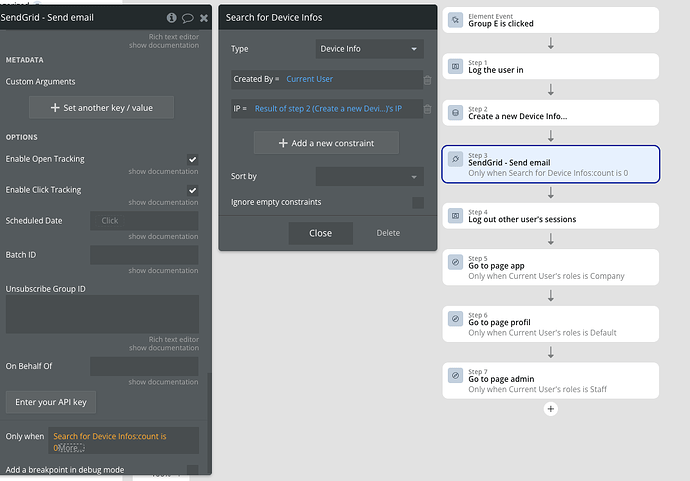690x481 pixels.
Task: Disable Enable Open Tracking checkbox
Action: tap(192, 159)
